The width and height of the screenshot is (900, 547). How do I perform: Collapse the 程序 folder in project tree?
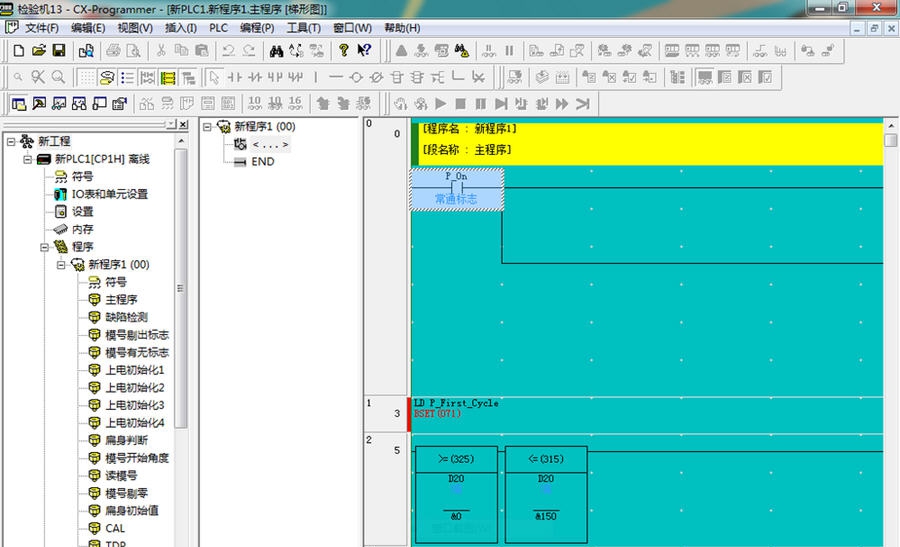44,246
